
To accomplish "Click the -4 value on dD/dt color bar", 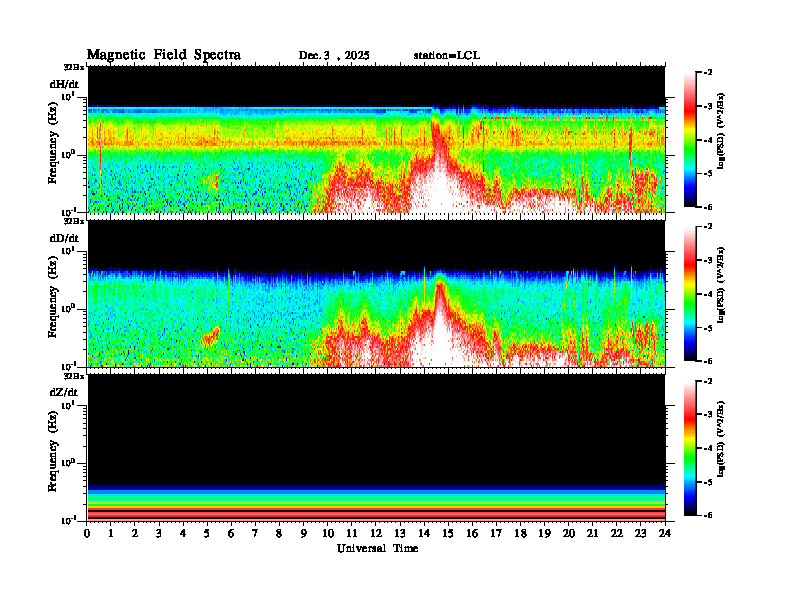I will [x=708, y=294].
